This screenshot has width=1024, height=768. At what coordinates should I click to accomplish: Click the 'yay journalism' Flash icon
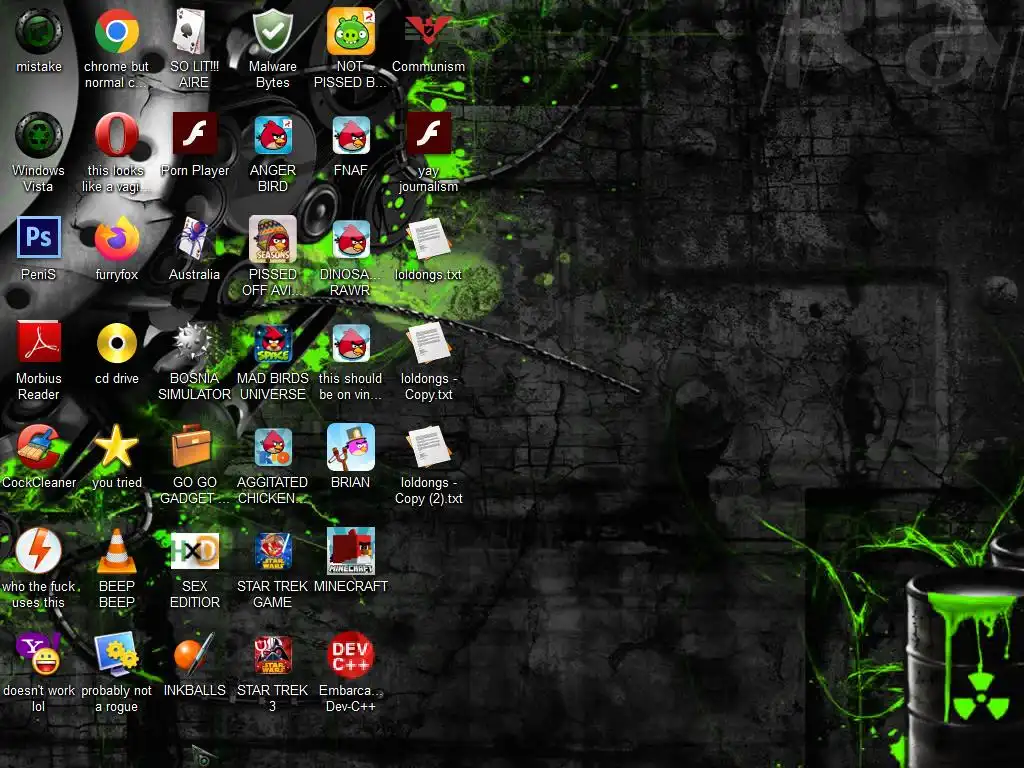point(428,133)
